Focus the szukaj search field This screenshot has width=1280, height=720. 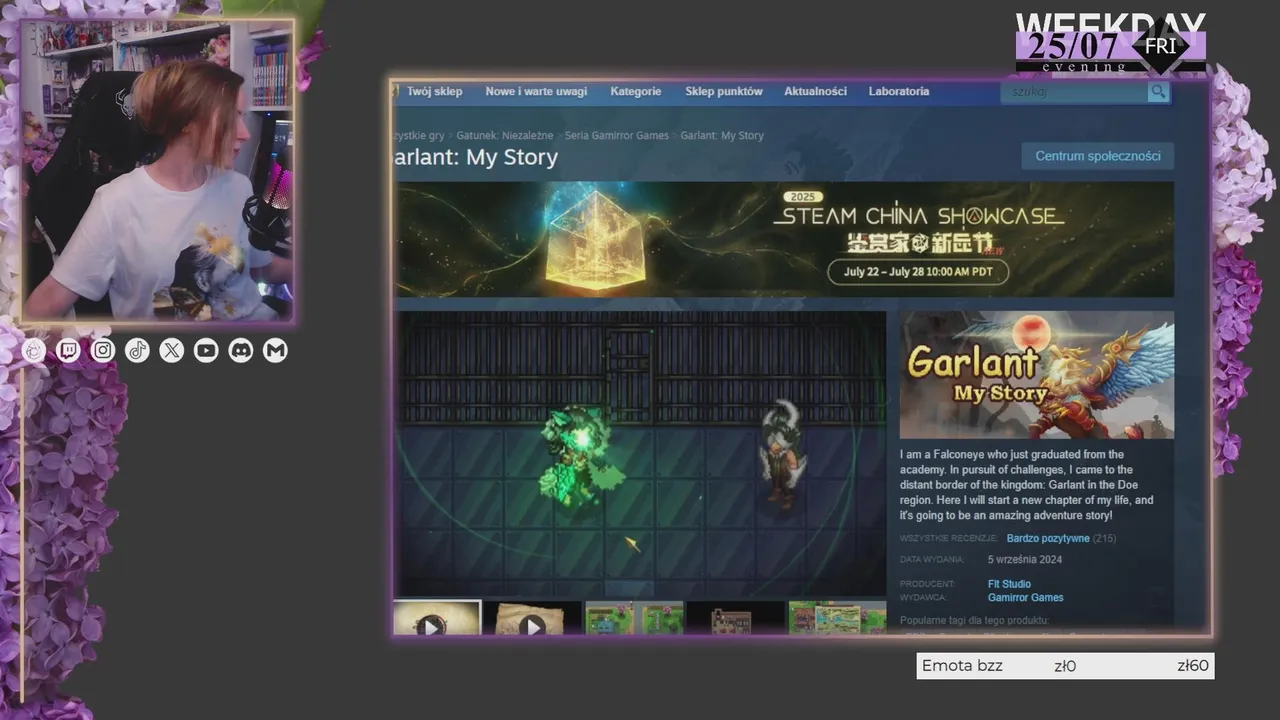(1074, 92)
